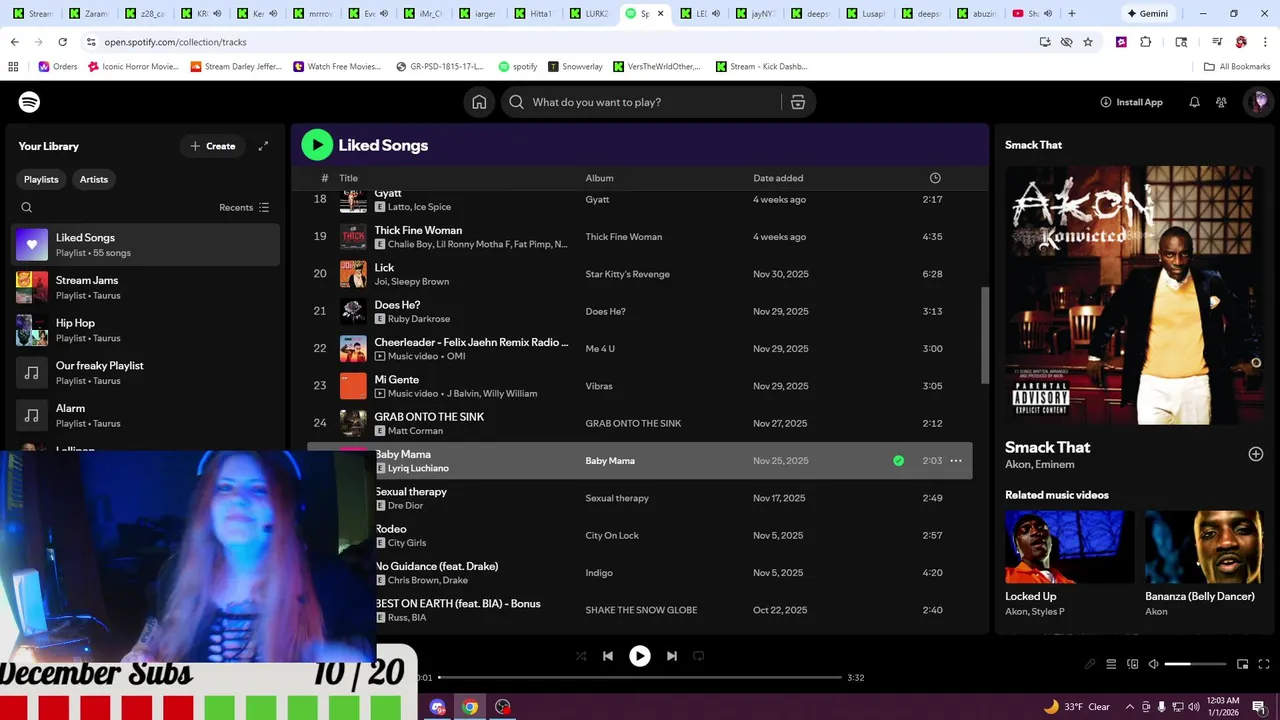
Task: Open Connect to a device
Action: pyautogui.click(x=1133, y=664)
